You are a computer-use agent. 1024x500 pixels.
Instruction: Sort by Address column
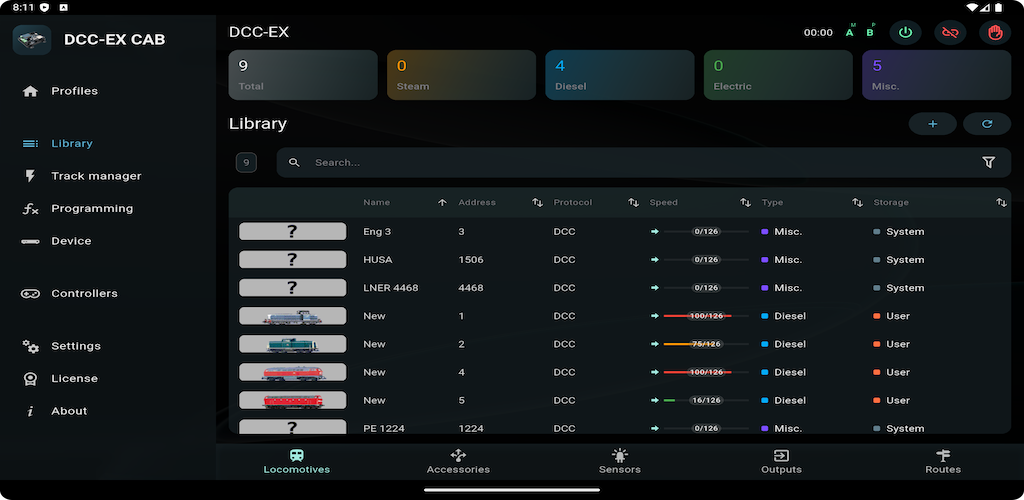tap(537, 203)
